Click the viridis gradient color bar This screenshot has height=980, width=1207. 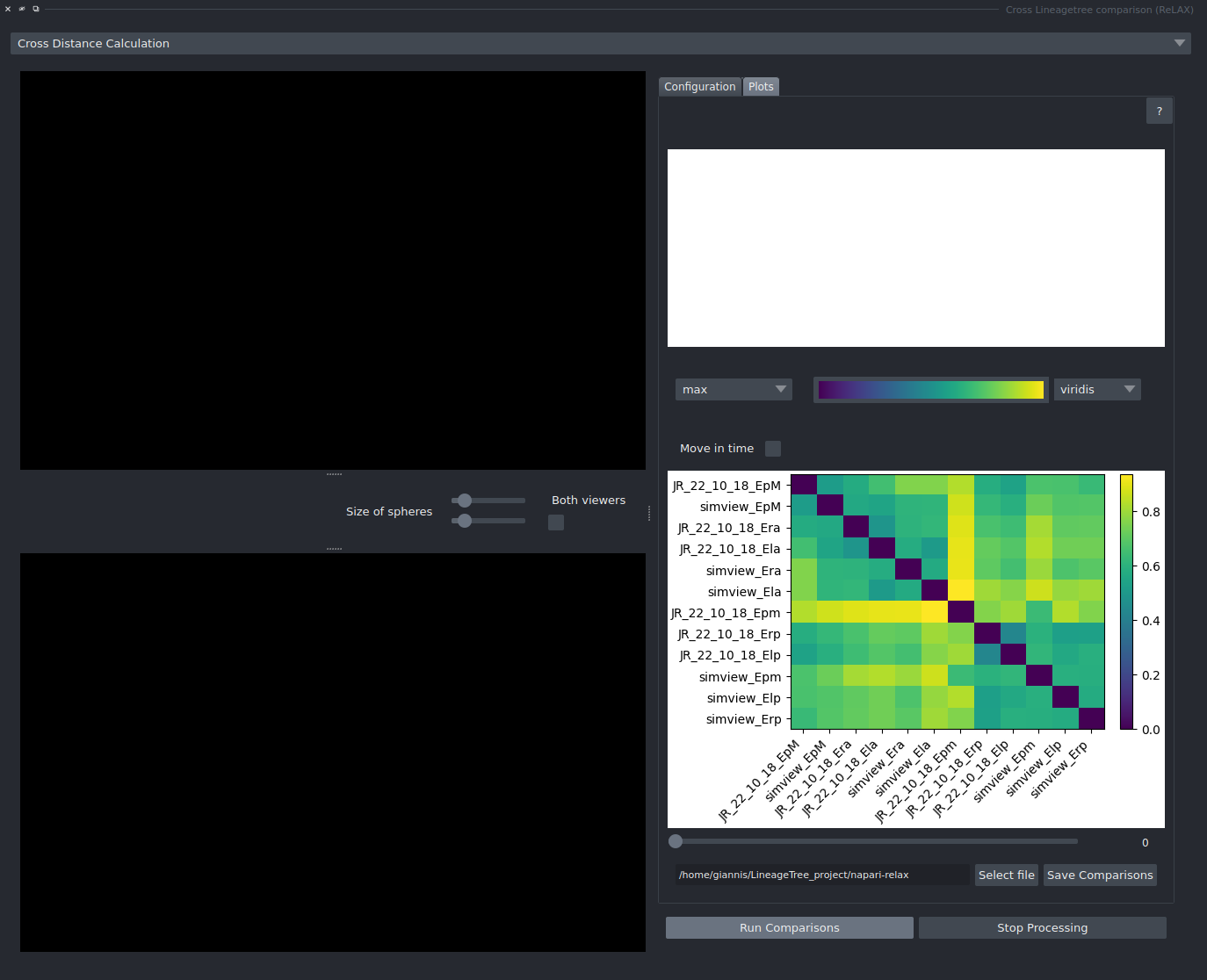tap(929, 389)
